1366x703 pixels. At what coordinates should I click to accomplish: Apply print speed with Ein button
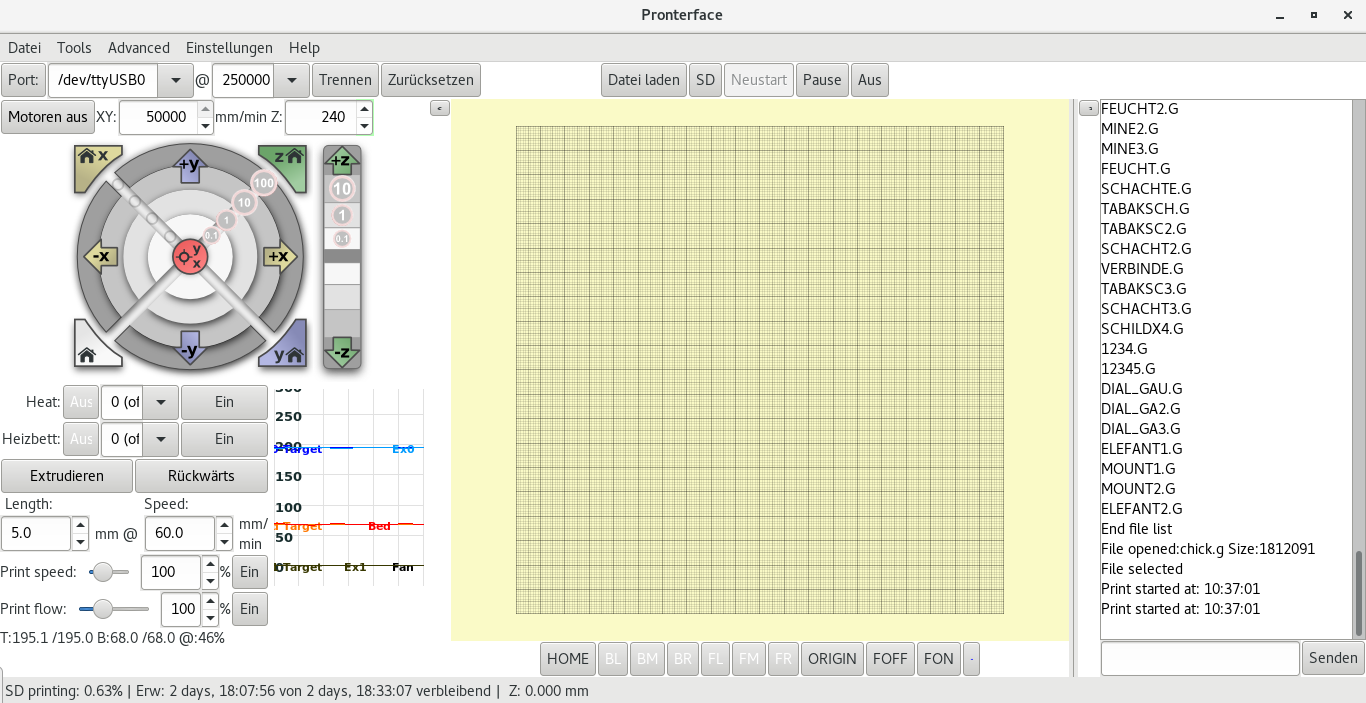point(249,572)
